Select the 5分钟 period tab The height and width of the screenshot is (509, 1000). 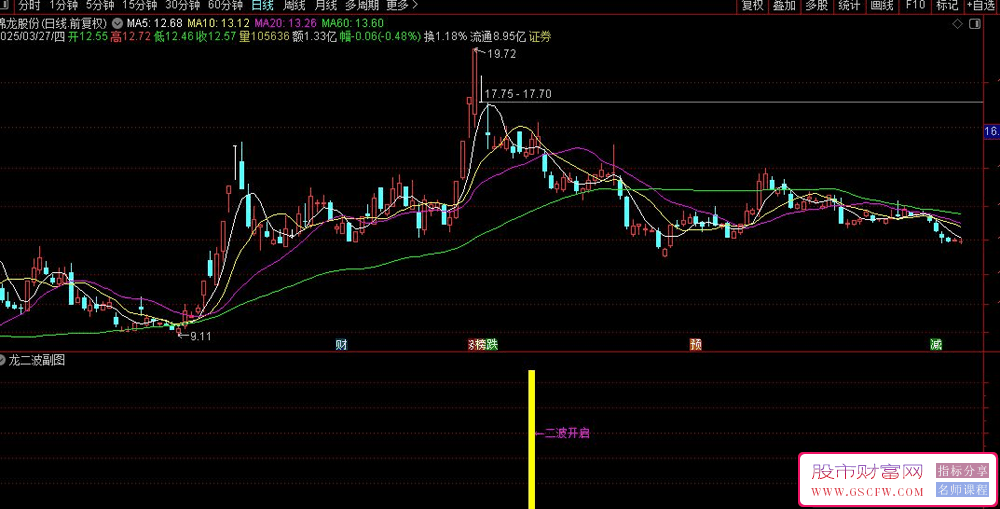click(x=100, y=6)
